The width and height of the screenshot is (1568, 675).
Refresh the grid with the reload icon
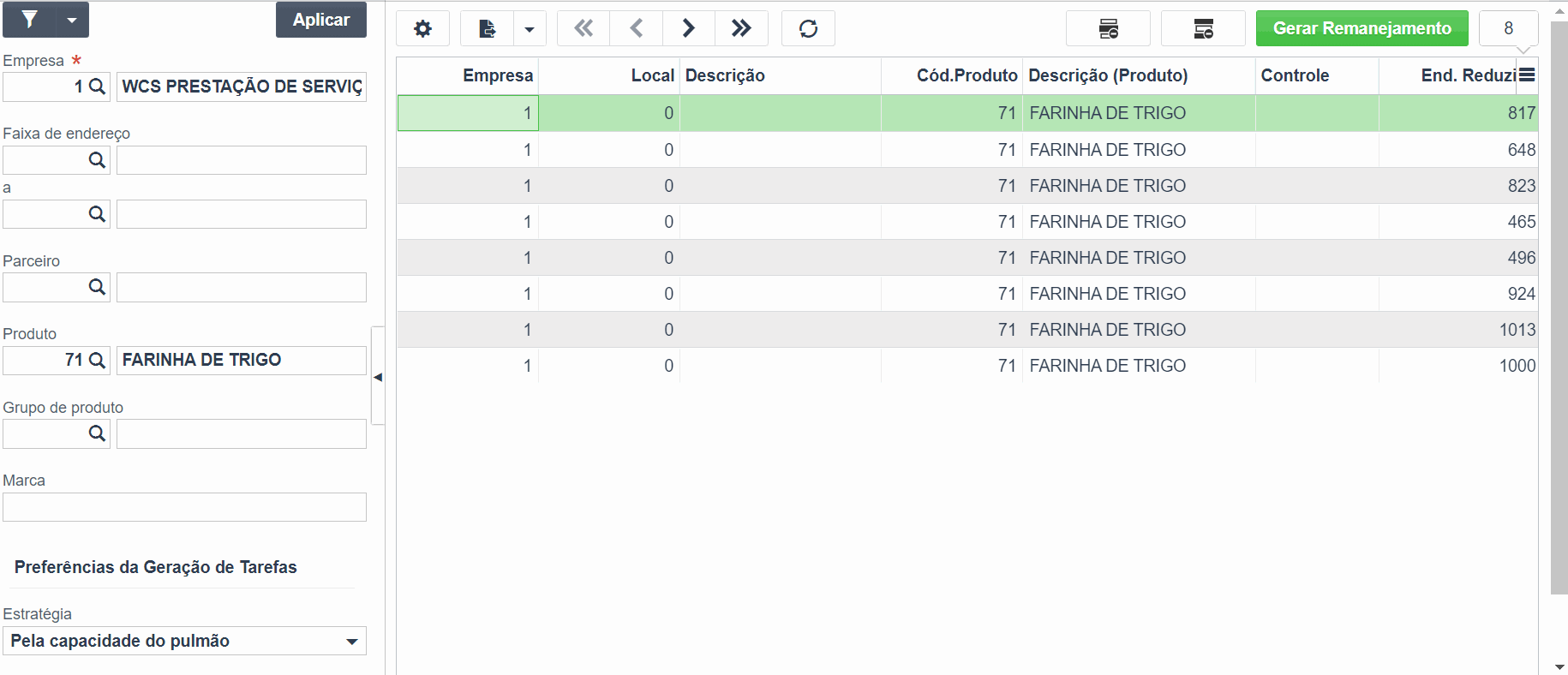click(808, 28)
